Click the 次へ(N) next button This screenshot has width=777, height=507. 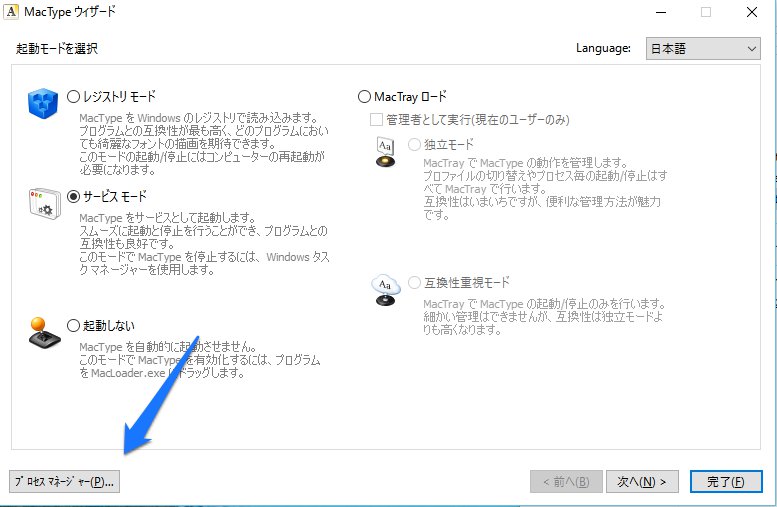click(642, 481)
